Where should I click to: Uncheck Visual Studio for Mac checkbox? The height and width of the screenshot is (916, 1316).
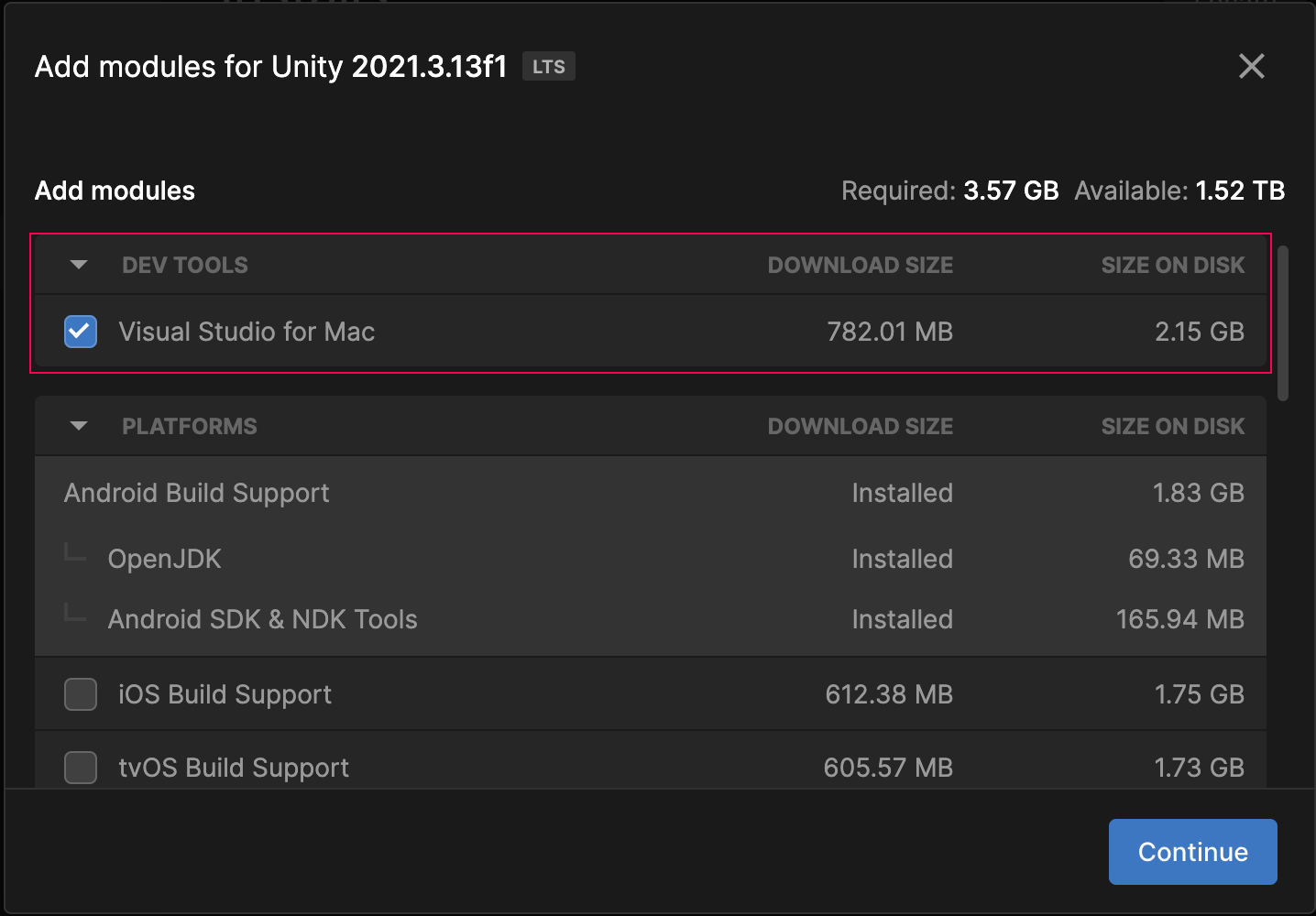[81, 332]
